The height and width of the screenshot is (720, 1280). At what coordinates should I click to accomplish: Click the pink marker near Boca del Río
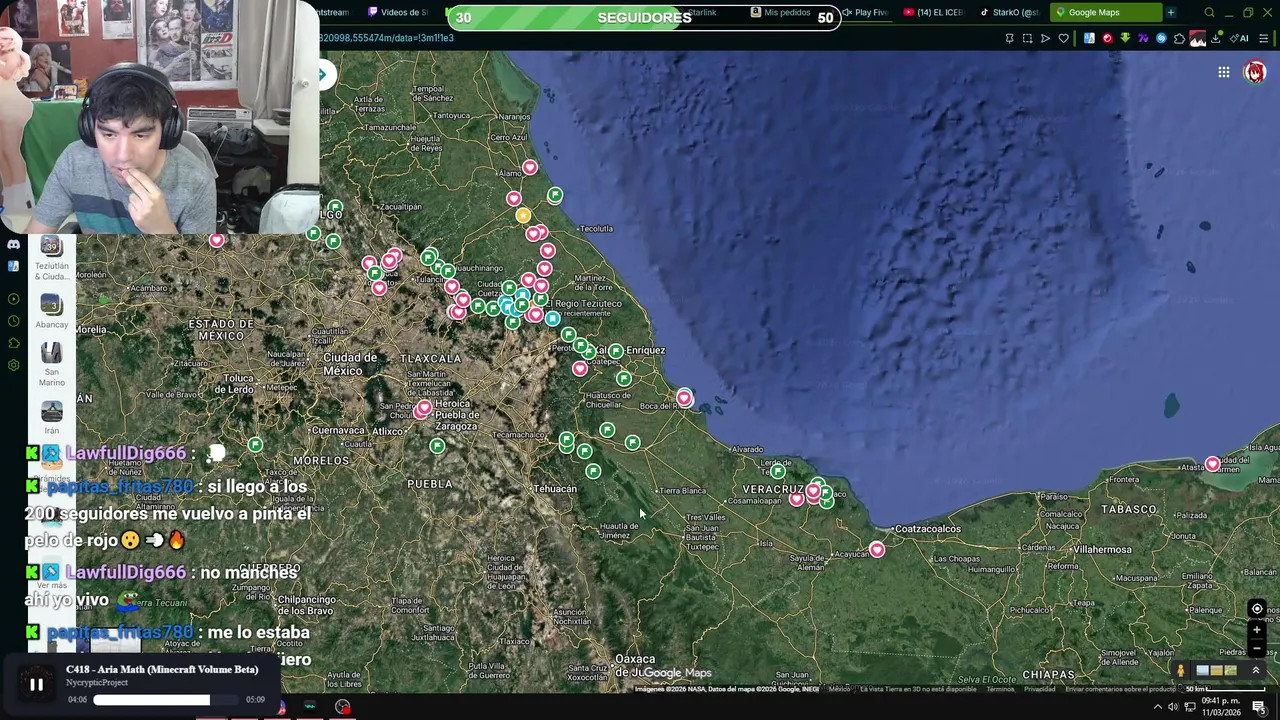pyautogui.click(x=684, y=398)
